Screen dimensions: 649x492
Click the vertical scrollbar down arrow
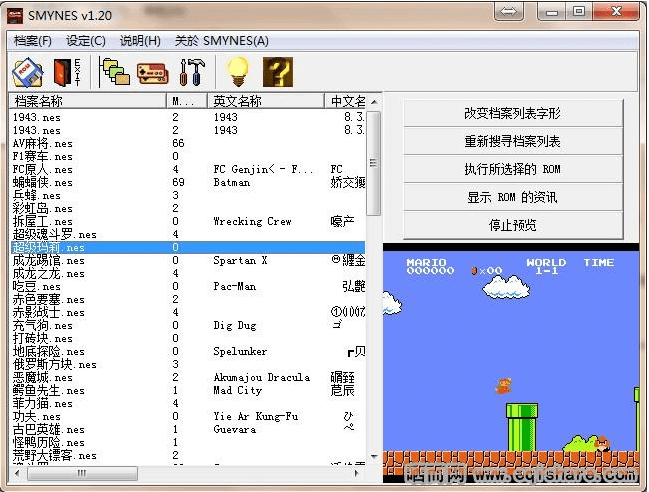pyautogui.click(x=374, y=457)
